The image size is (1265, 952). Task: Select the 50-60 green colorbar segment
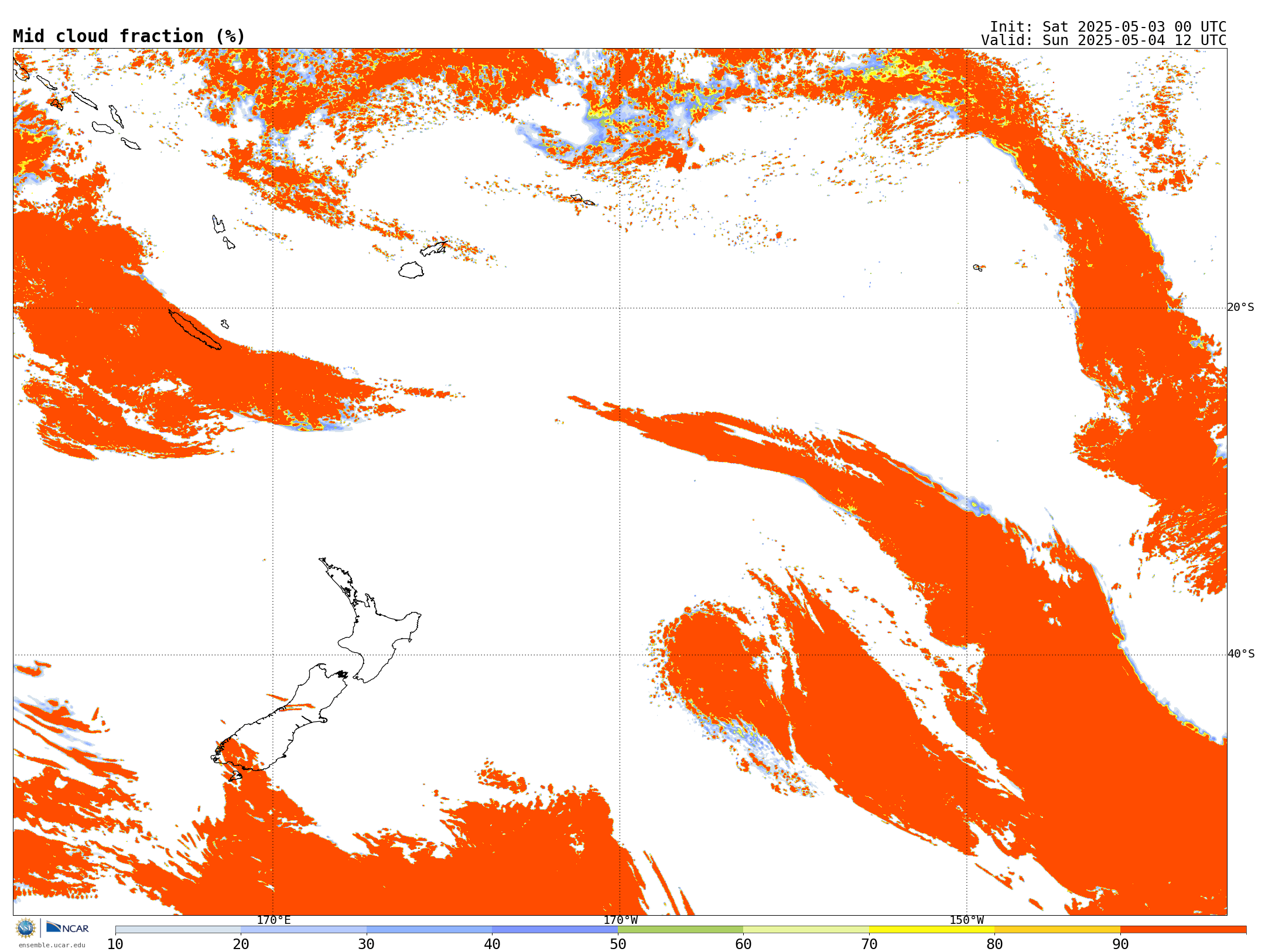tap(681, 930)
